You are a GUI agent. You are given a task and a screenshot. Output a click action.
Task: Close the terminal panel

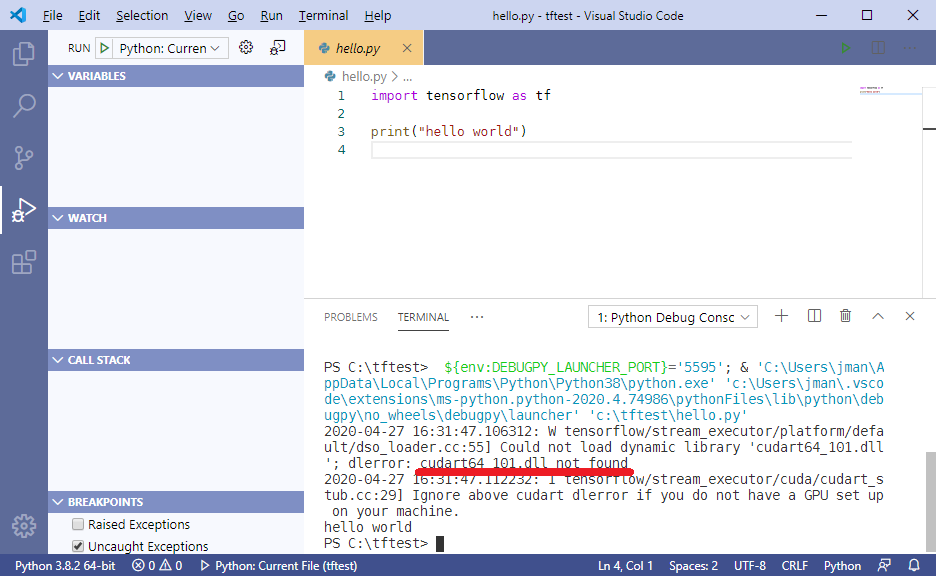[910, 316]
